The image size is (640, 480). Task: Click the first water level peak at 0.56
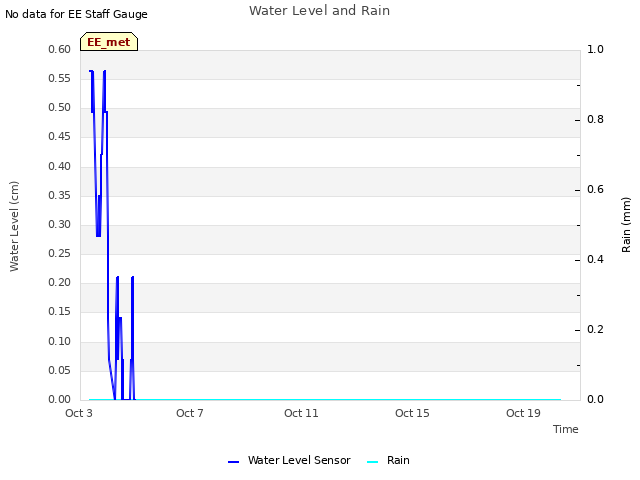pos(91,71)
